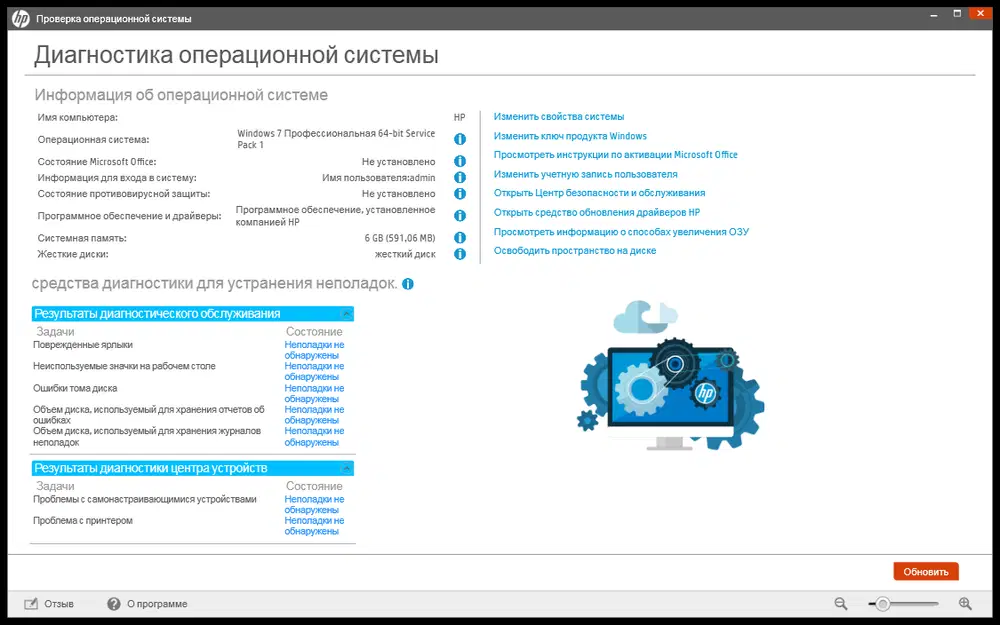Click the Диагностика операционной системы heading
1000x625 pixels.
click(236, 55)
